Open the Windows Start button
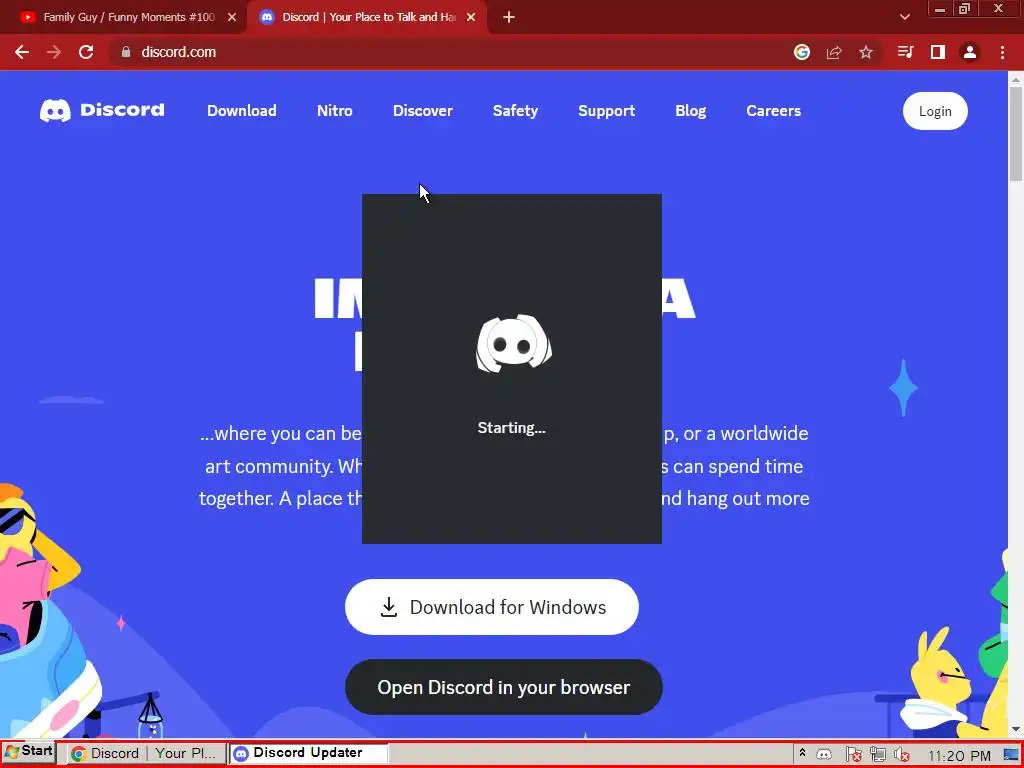 (28, 752)
